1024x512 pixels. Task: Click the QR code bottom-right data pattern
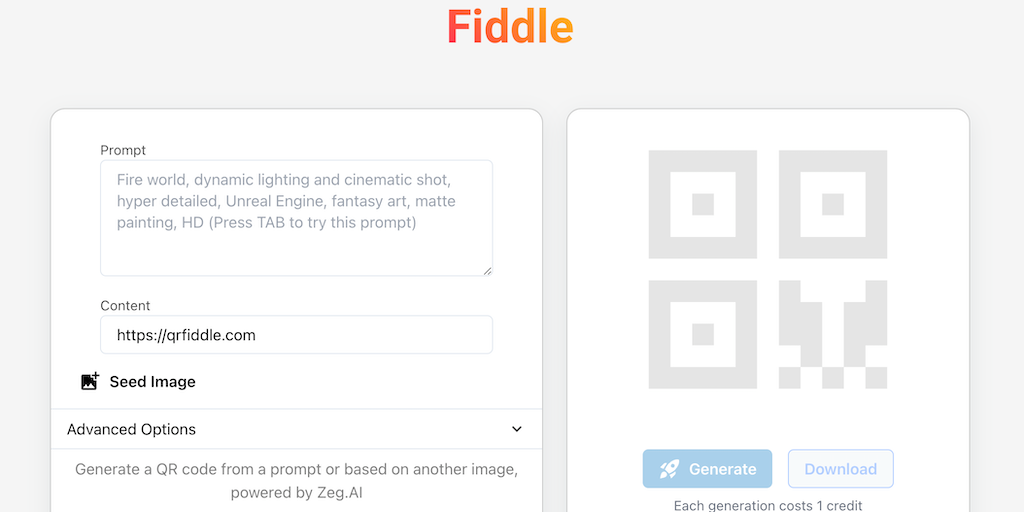tap(833, 334)
